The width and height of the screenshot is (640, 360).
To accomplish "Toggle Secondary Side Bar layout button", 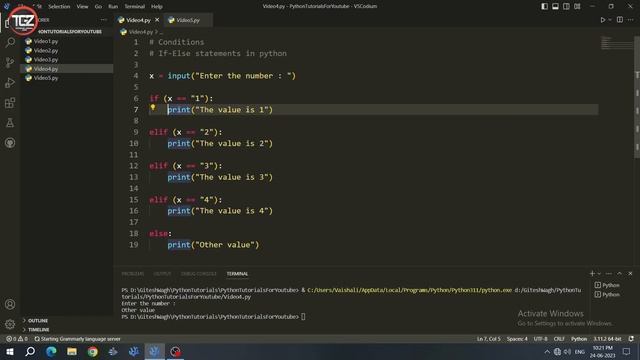I will coord(566,6).
